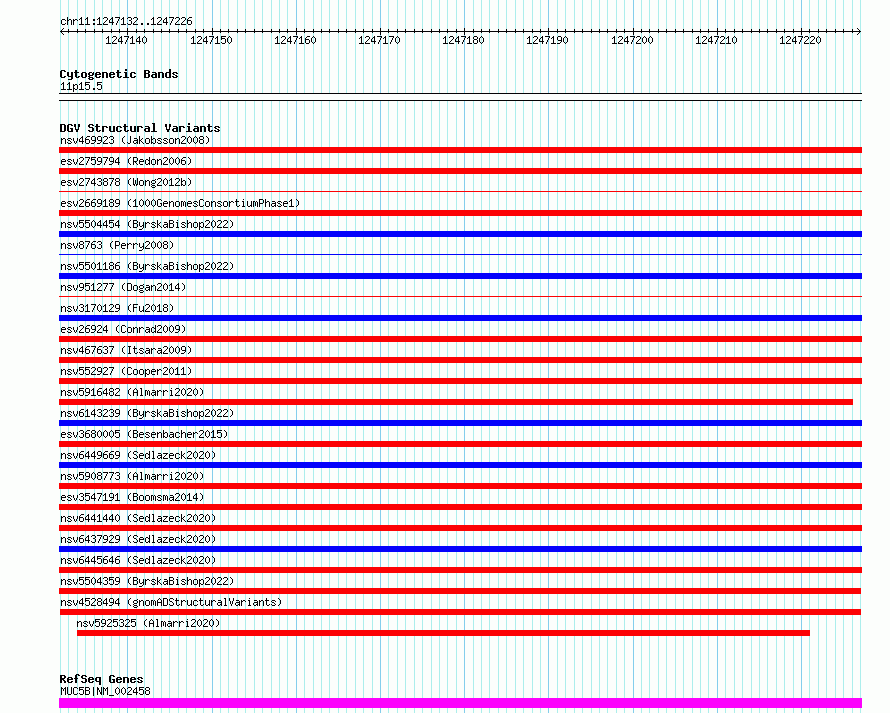The image size is (890, 713).
Task: Select nsv4528494 (gnomADStructuralVariants) label
Action: [x=171, y=602]
